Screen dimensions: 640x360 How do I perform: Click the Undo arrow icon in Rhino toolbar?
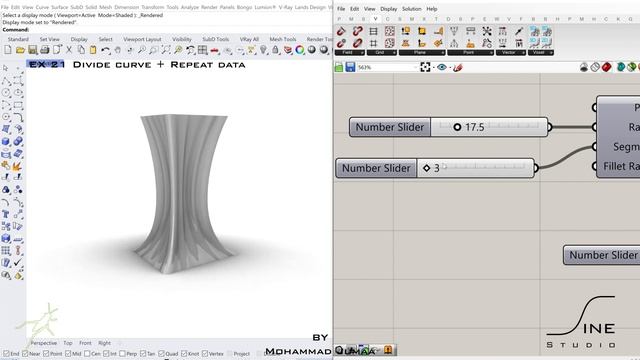click(x=105, y=50)
